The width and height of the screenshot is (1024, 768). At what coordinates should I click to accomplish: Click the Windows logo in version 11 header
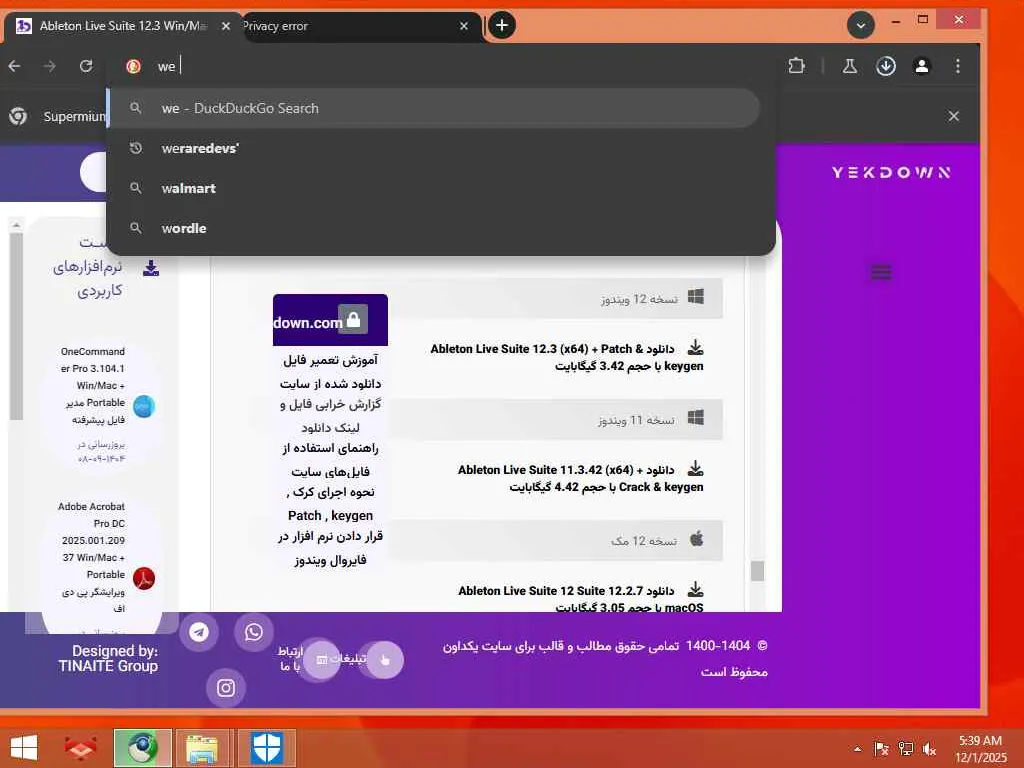pos(696,418)
